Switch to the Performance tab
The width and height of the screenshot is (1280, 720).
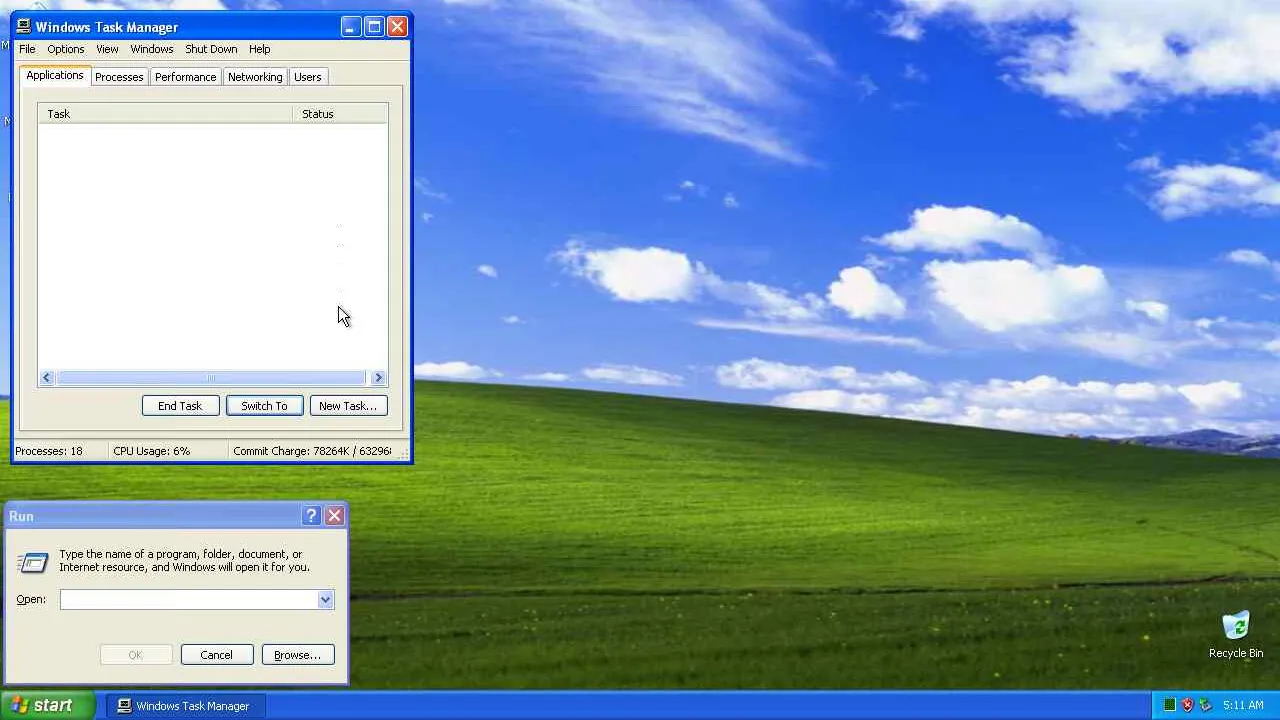[x=185, y=77]
